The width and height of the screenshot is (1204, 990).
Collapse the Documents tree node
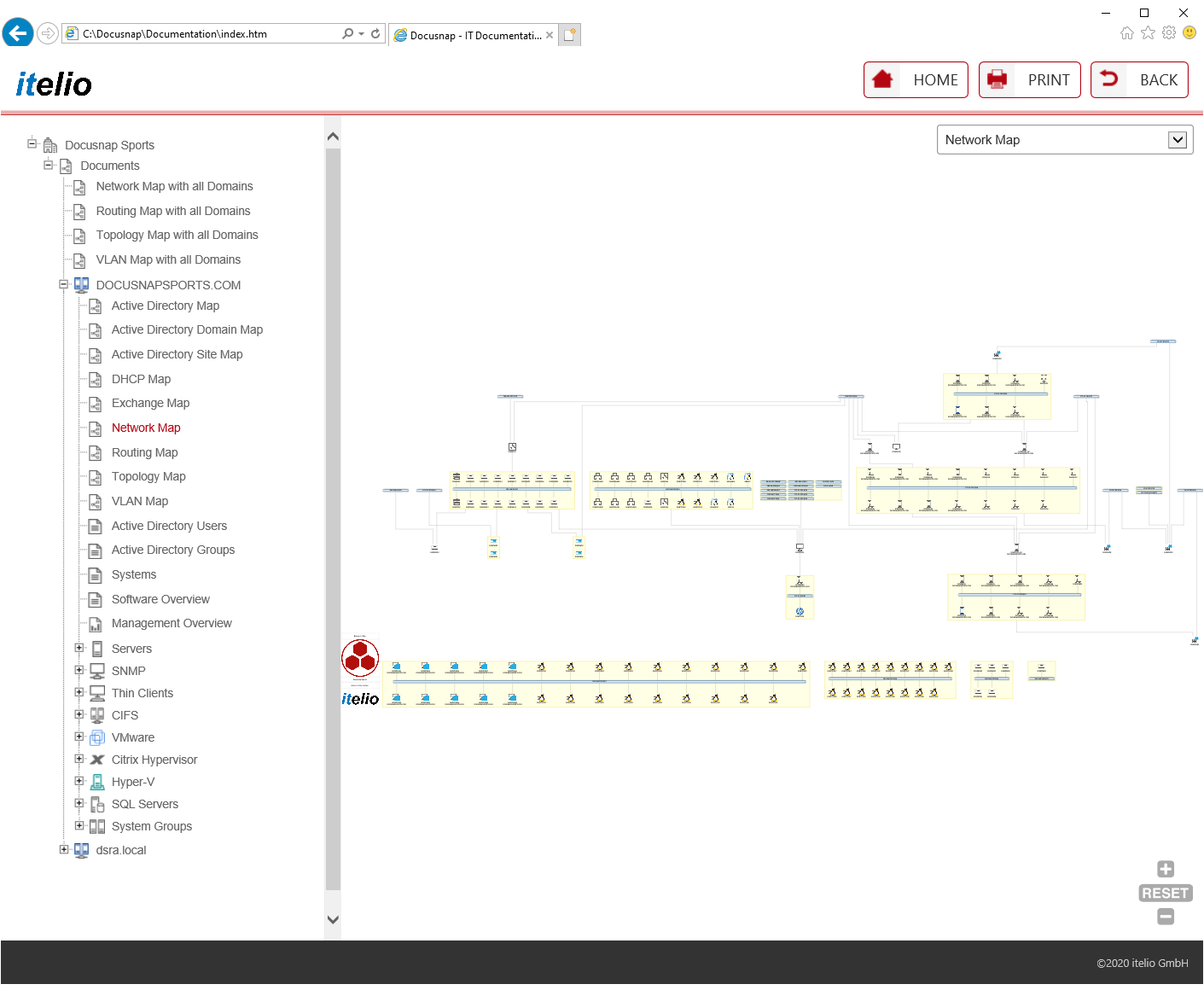tap(49, 165)
